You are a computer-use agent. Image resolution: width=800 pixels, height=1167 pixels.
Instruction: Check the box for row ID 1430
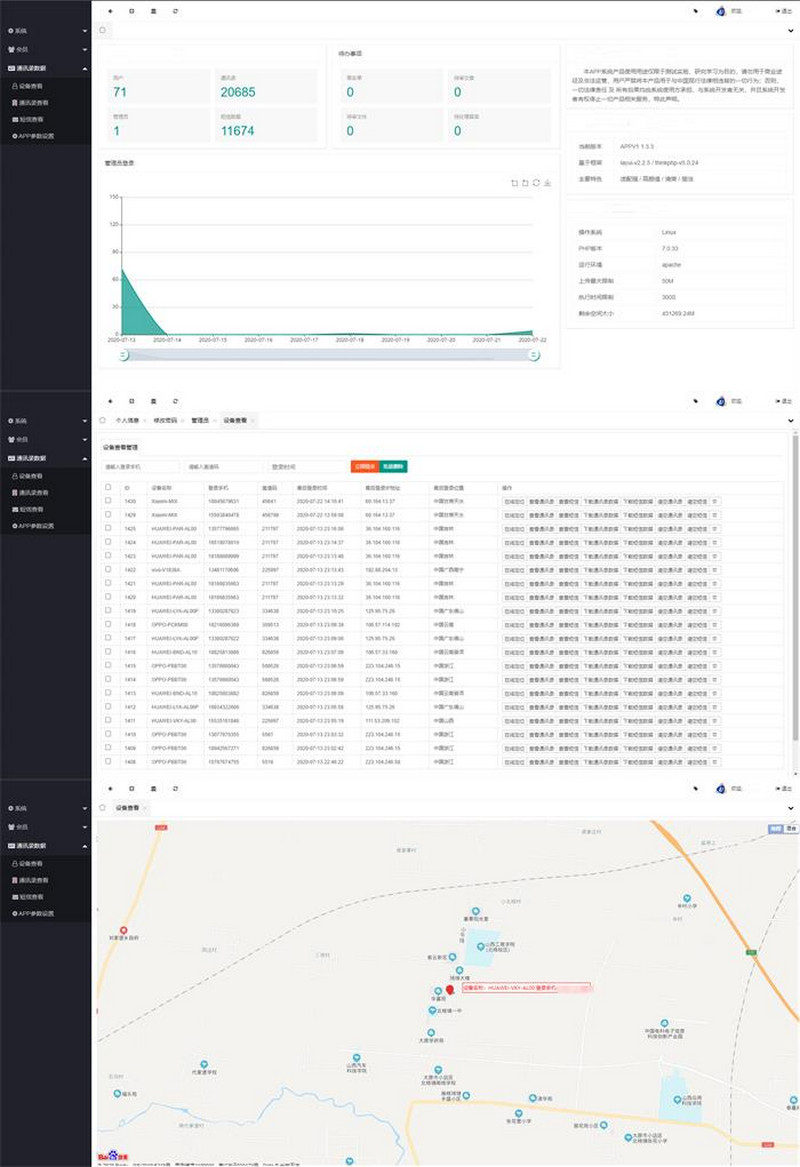point(108,501)
